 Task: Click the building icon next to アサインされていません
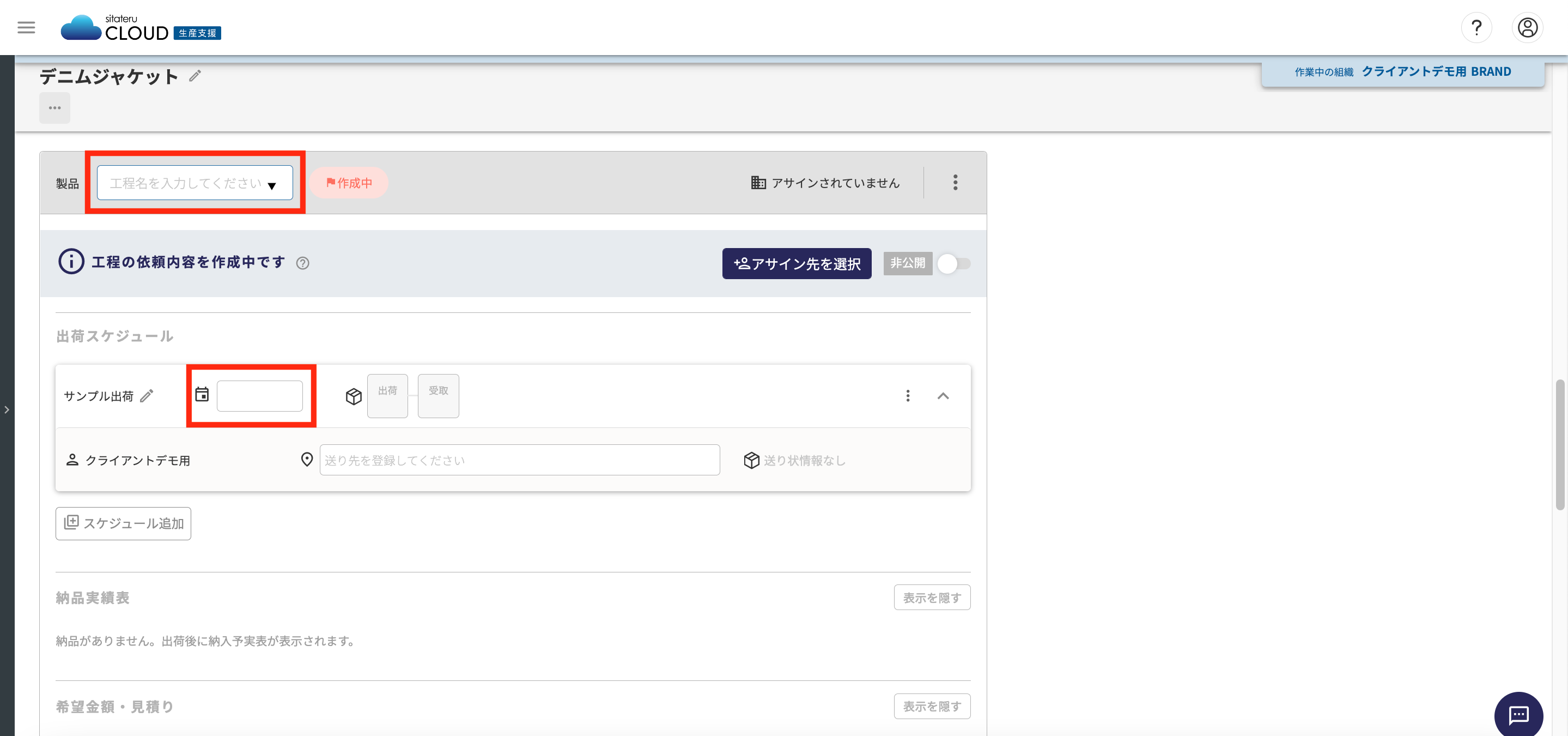point(758,183)
